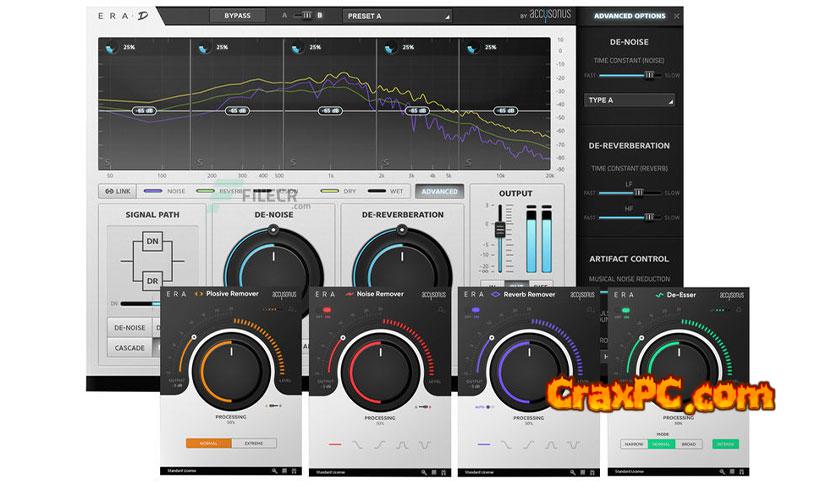Solo the fifth frequency band with S
Image resolution: width=836 pixels, height=484 pixels.
[x=468, y=163]
